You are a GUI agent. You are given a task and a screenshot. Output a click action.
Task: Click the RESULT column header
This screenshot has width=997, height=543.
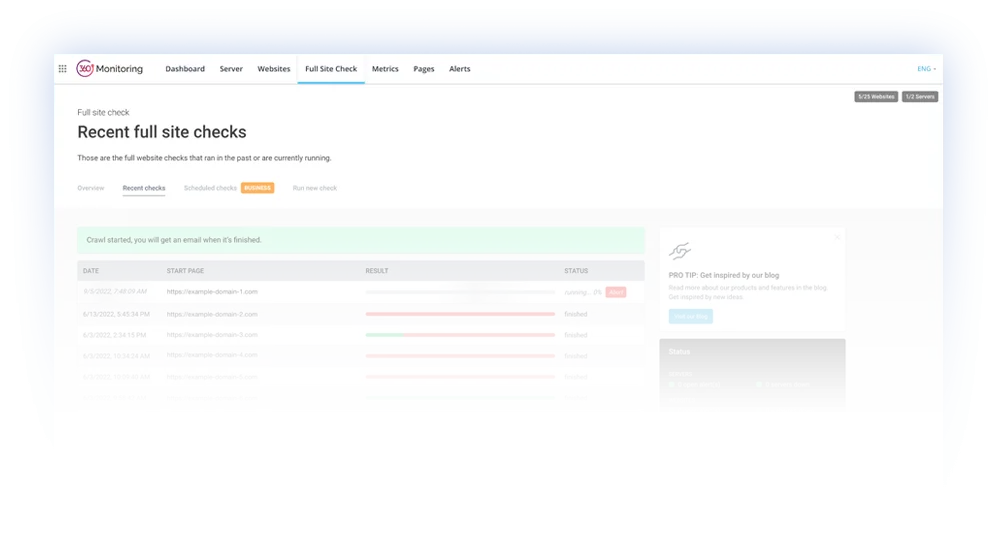coord(376,271)
